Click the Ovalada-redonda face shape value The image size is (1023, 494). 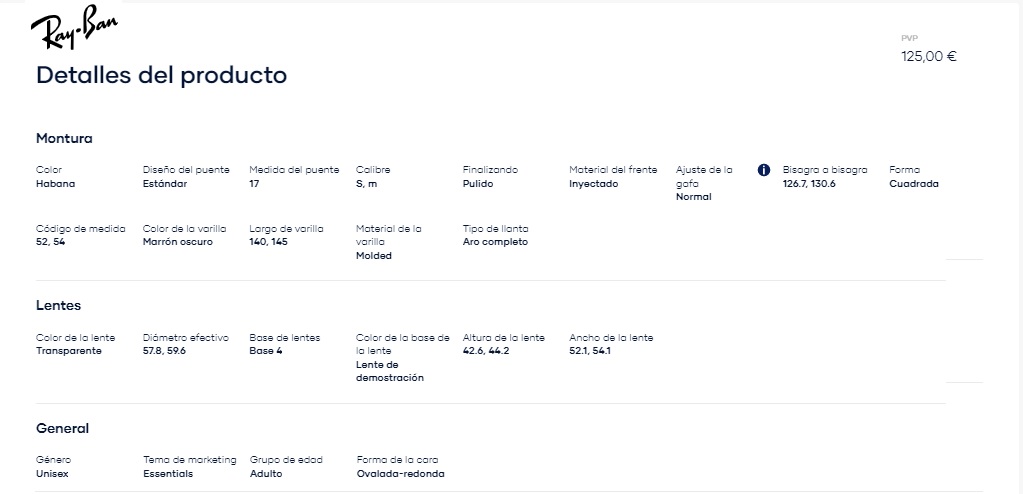(x=400, y=474)
